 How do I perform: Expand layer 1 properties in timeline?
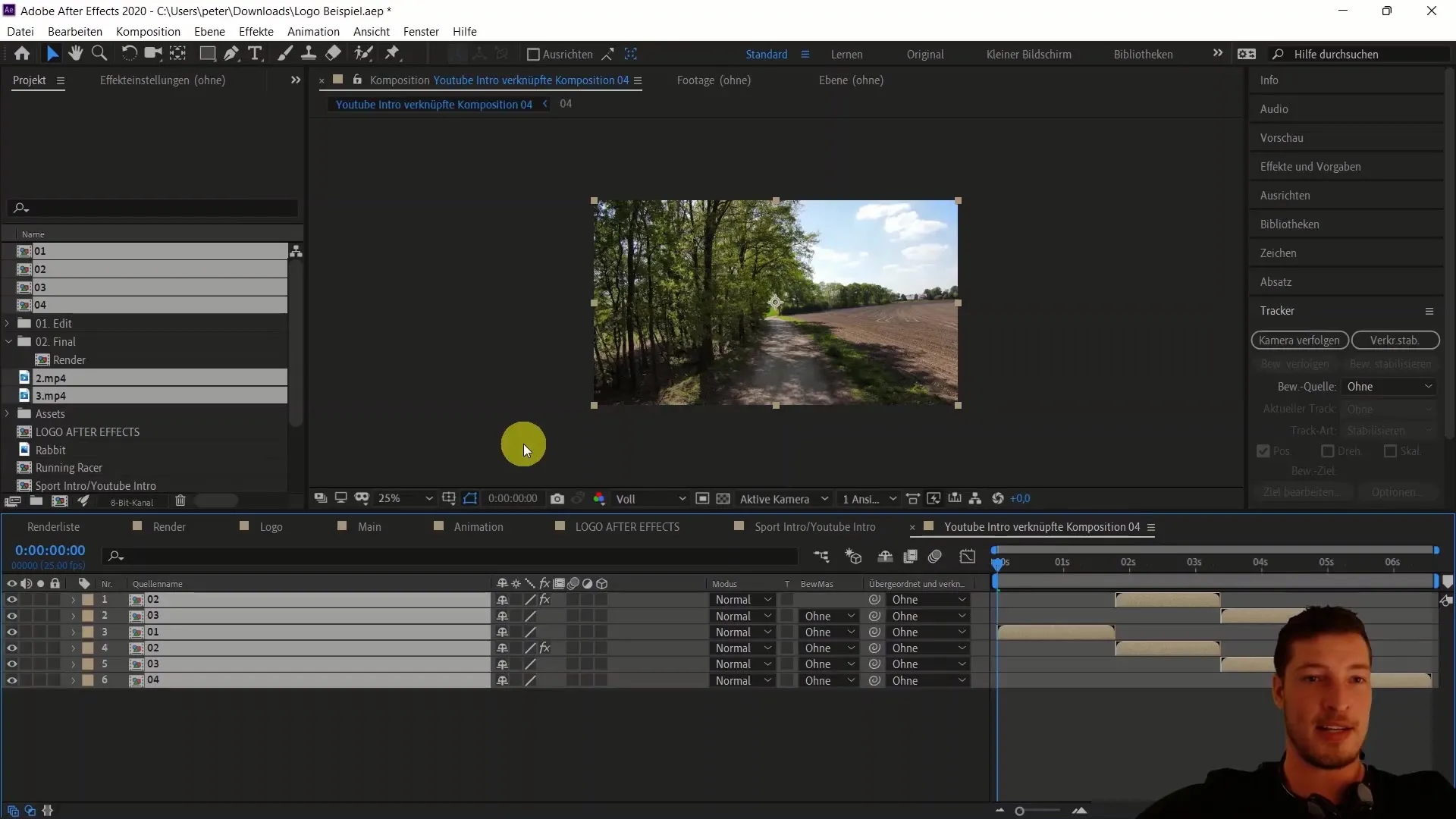coord(72,599)
